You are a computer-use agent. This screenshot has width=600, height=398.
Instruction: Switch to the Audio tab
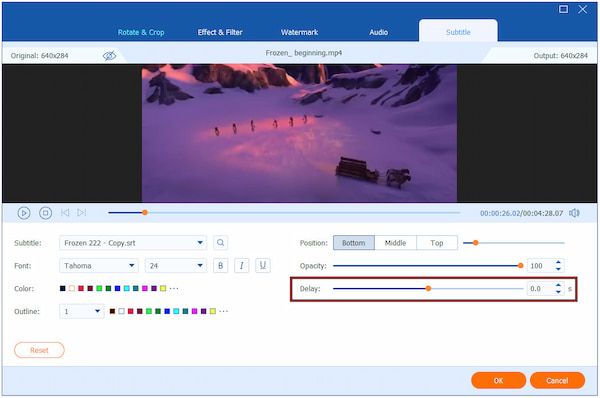pyautogui.click(x=378, y=33)
